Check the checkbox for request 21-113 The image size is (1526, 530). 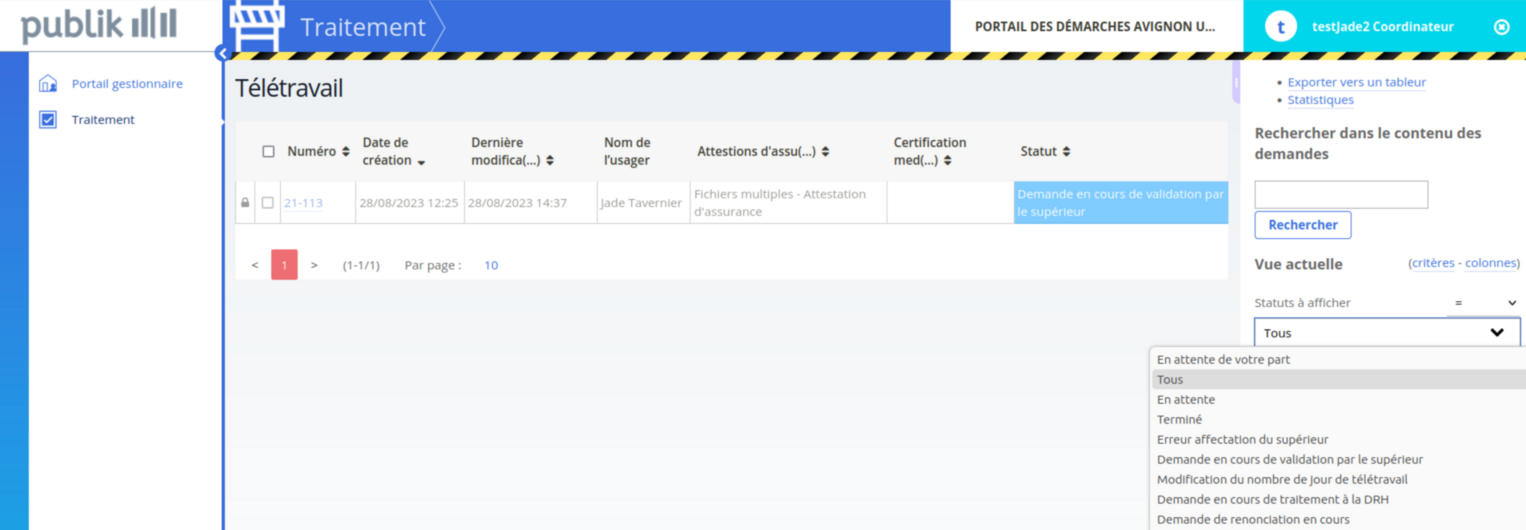point(267,203)
